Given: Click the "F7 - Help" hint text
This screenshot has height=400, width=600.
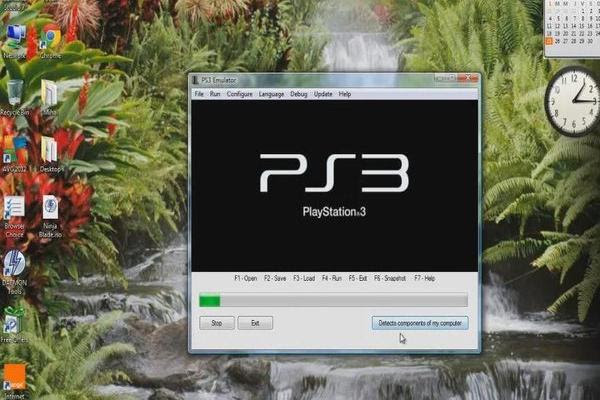Looking at the screenshot, I should coord(424,278).
